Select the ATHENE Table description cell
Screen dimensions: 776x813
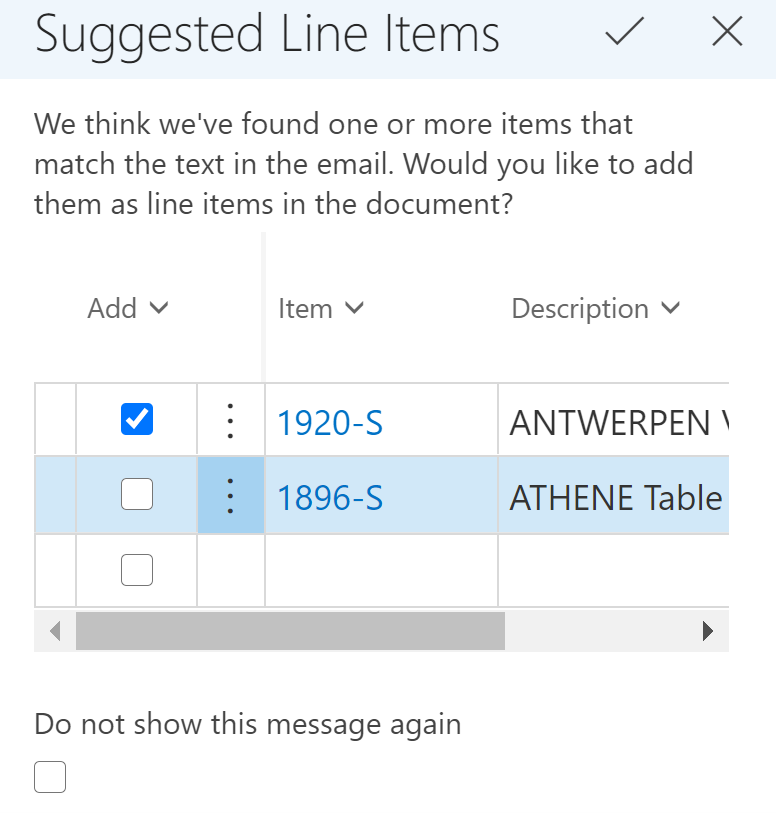click(x=614, y=496)
